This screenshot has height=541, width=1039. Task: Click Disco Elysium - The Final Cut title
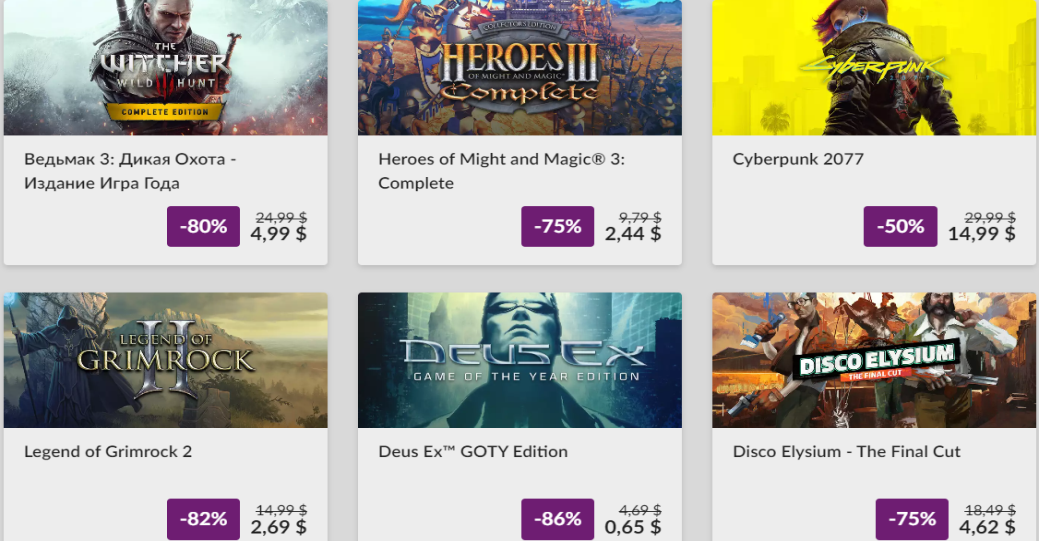point(846,451)
